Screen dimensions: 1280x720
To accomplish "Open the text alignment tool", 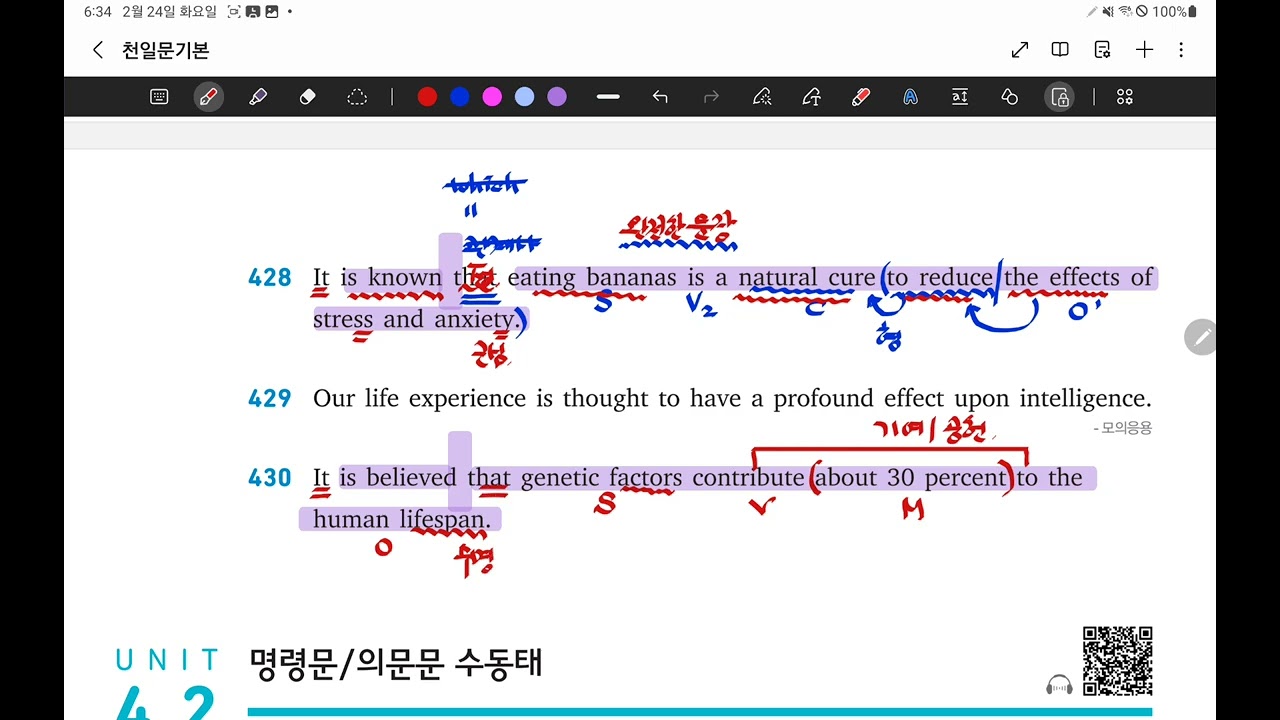I will [x=960, y=97].
